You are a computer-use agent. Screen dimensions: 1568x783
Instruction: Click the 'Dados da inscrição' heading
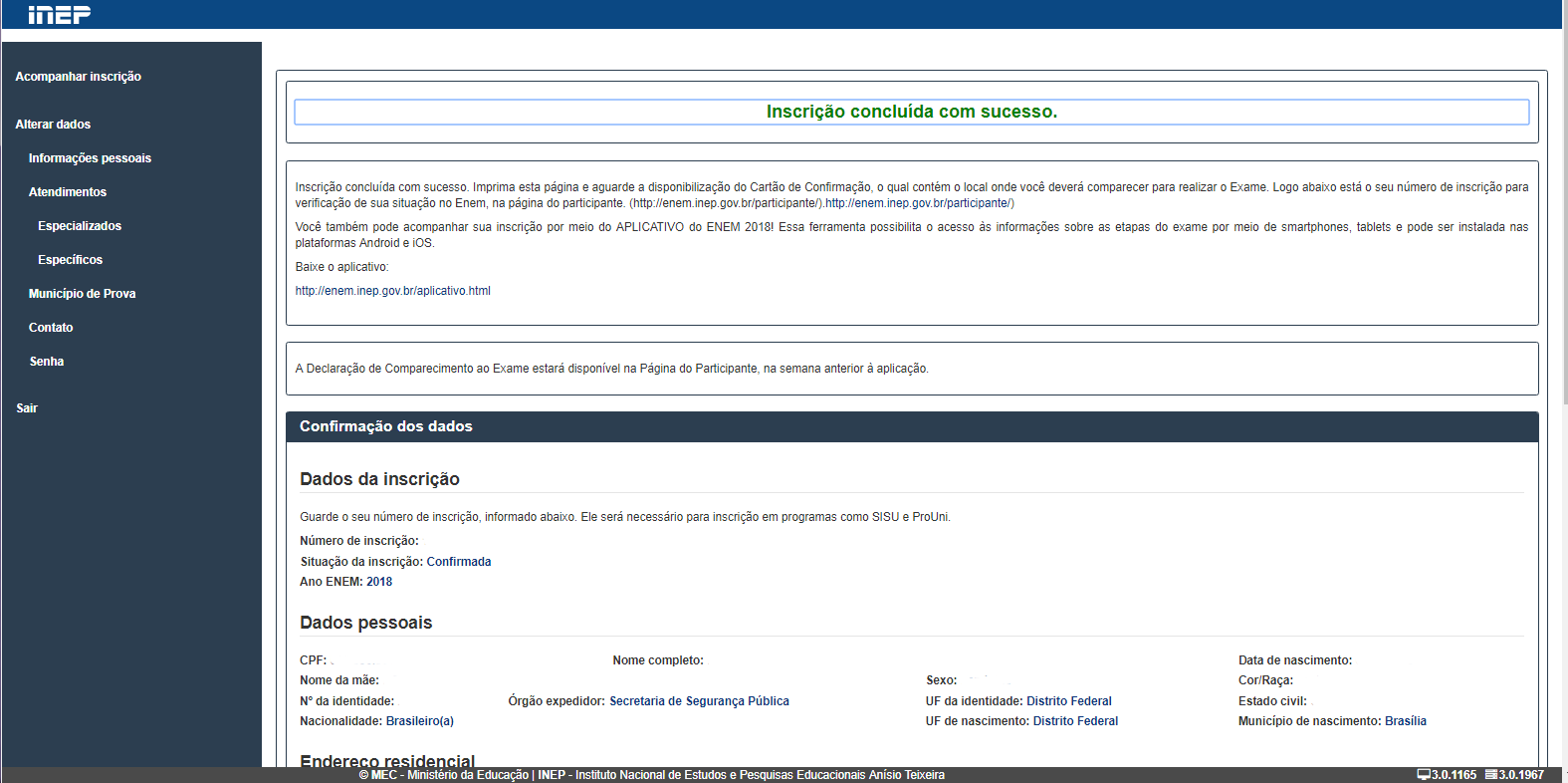point(379,479)
